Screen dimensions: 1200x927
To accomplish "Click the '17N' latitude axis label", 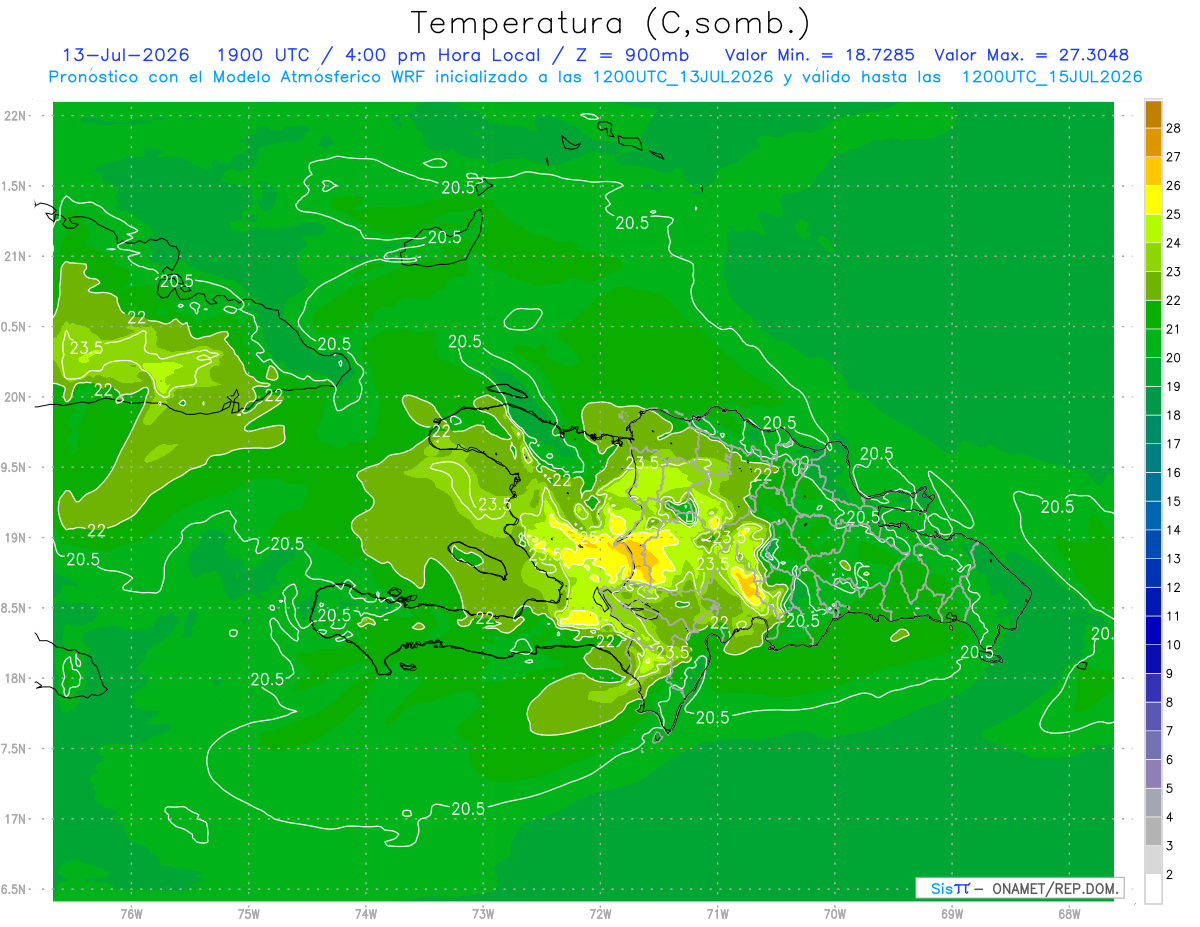I will point(16,819).
